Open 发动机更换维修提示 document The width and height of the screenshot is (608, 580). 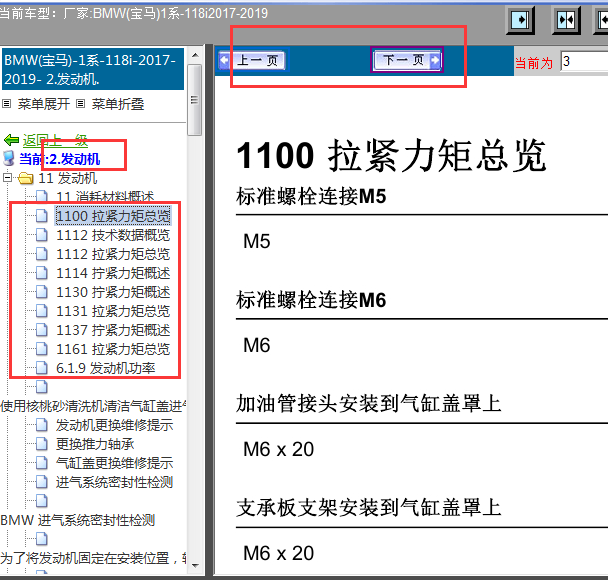point(114,425)
